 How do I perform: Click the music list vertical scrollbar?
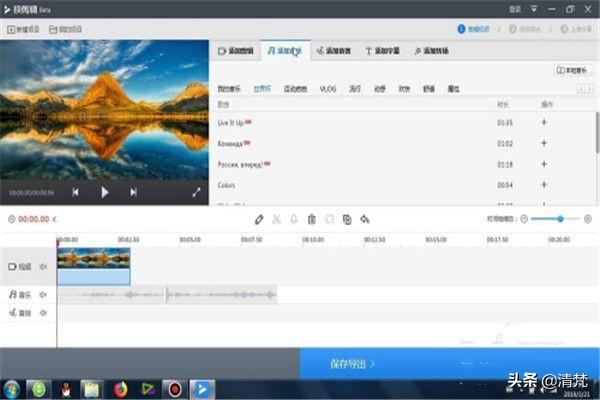click(x=597, y=133)
